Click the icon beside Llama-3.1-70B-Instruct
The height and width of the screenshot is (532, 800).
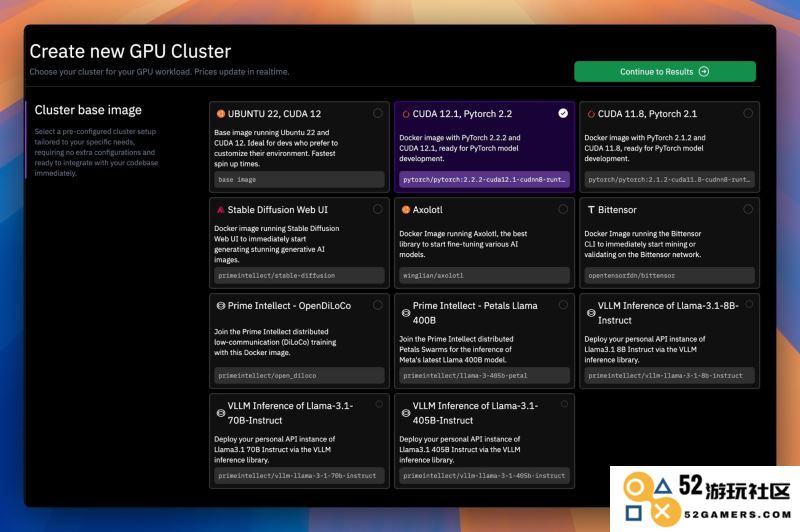click(221, 413)
